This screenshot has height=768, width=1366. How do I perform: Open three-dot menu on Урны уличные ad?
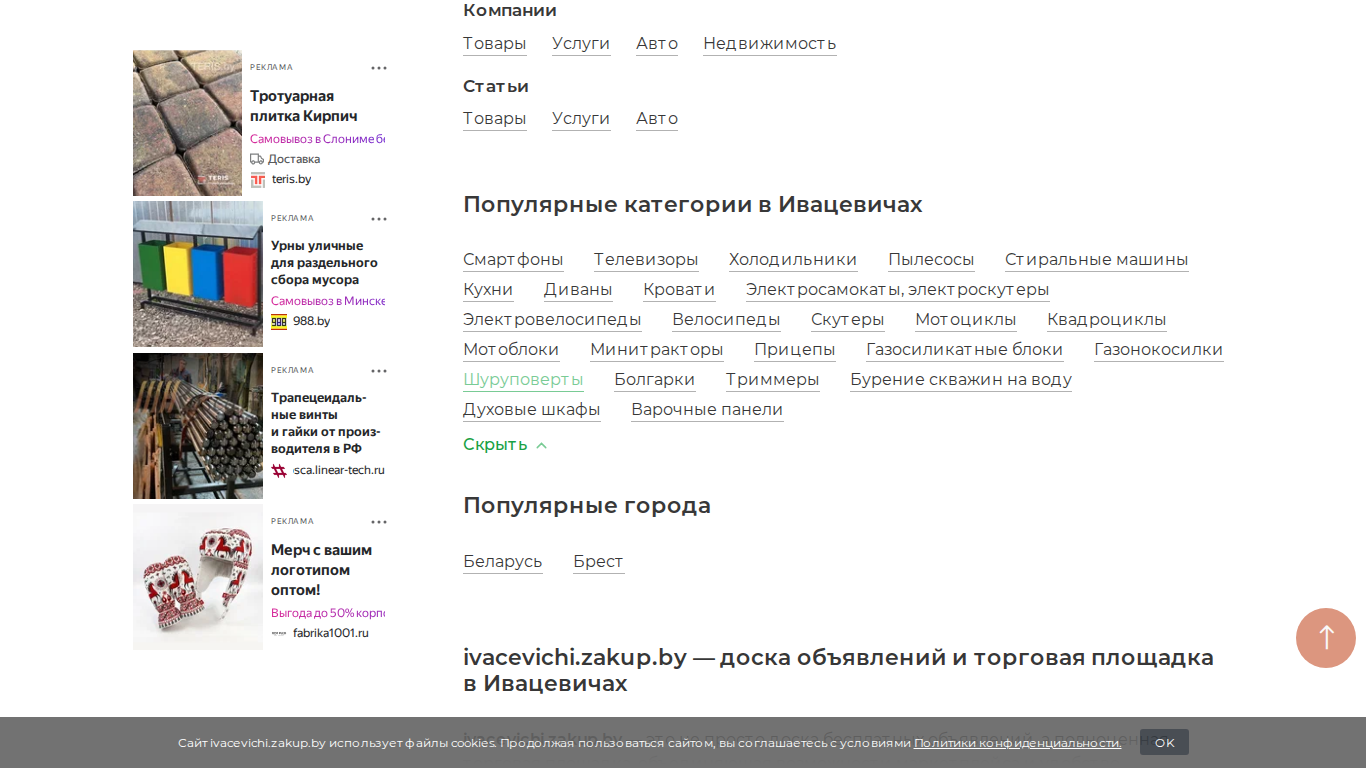click(379, 219)
